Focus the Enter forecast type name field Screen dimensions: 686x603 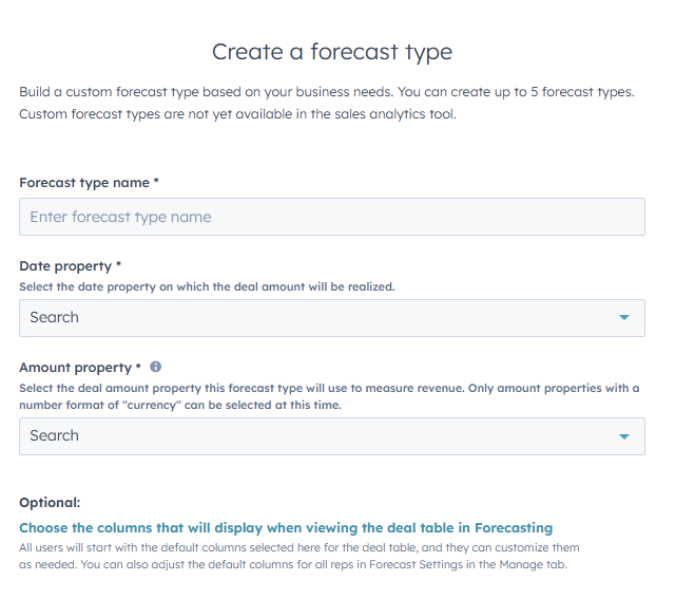[332, 217]
